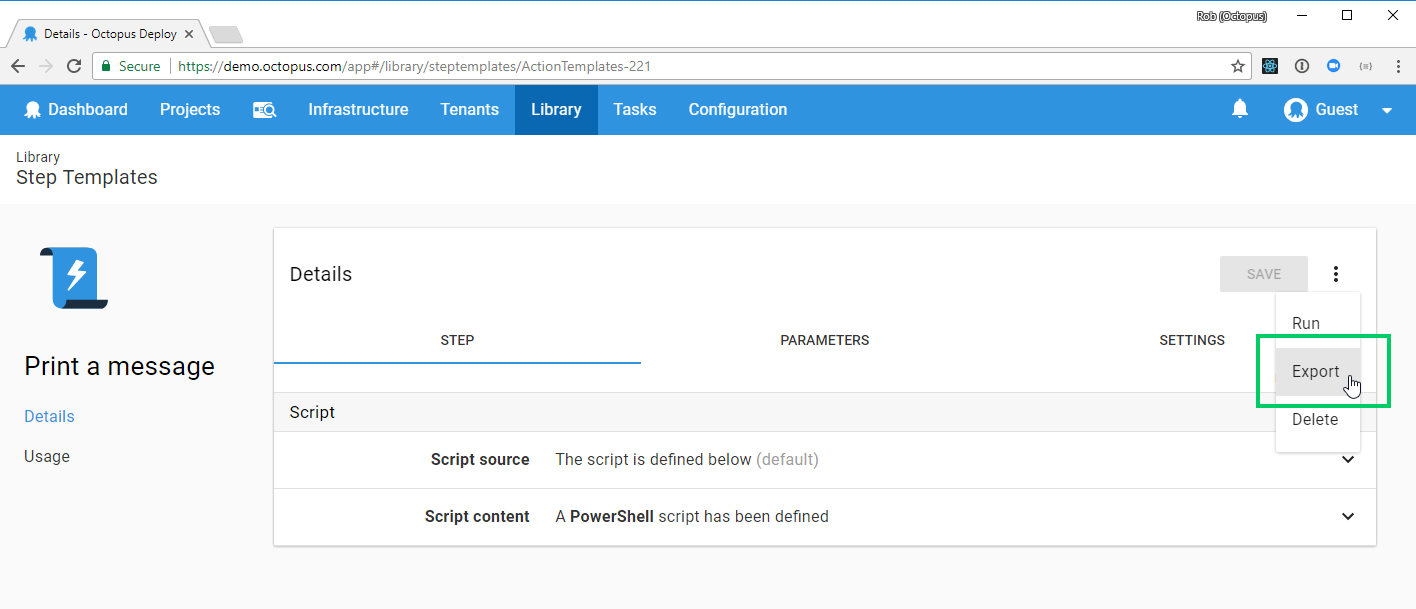
Task: Select Library in the navbar
Action: [556, 110]
